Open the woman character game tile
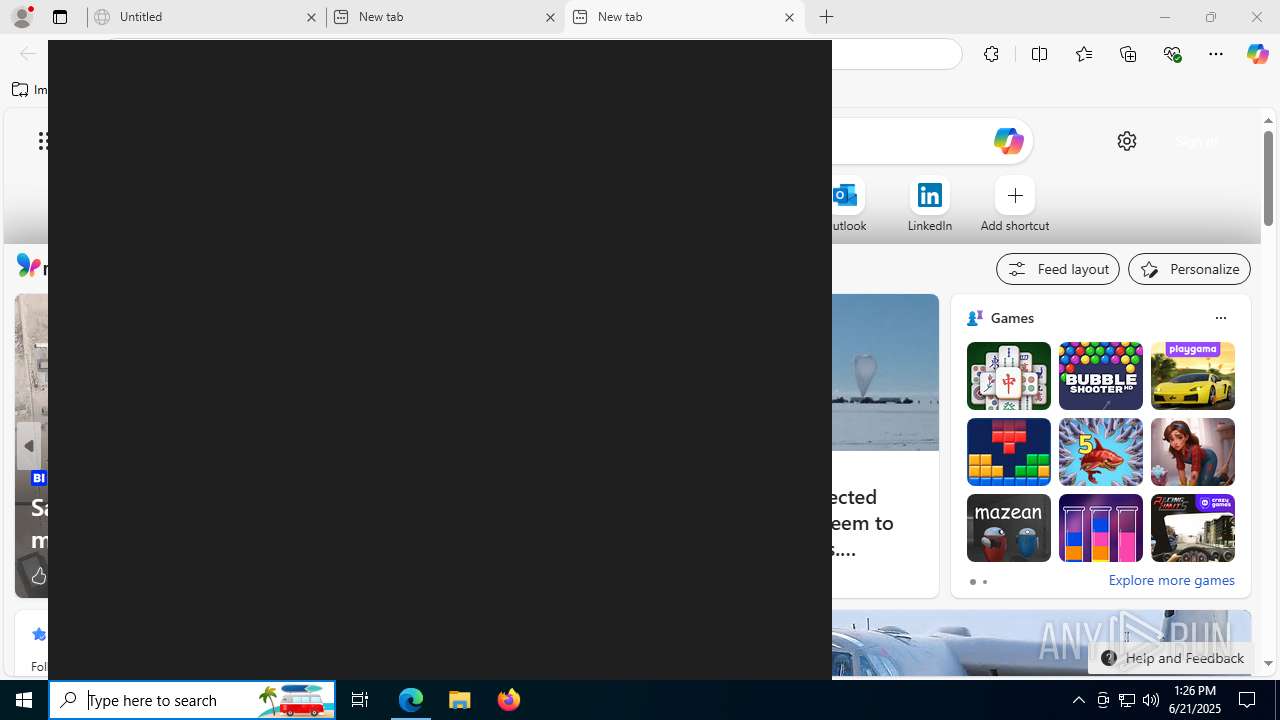The height and width of the screenshot is (720, 1280). pyautogui.click(x=1192, y=452)
